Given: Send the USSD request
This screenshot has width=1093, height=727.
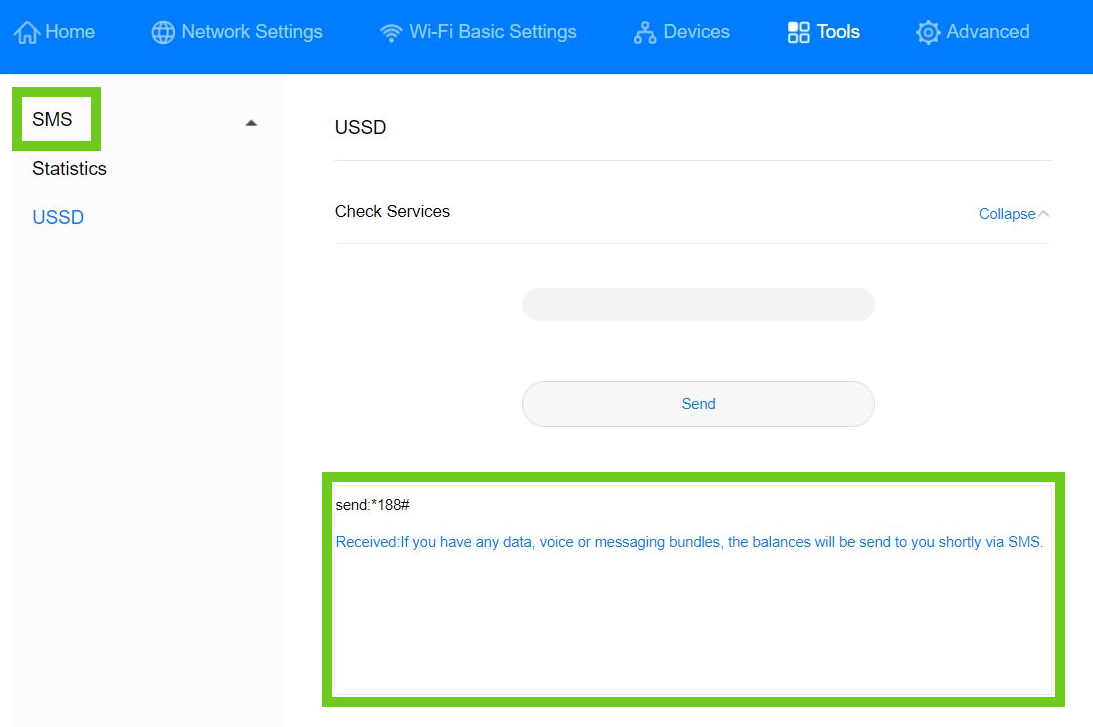Looking at the screenshot, I should (698, 404).
